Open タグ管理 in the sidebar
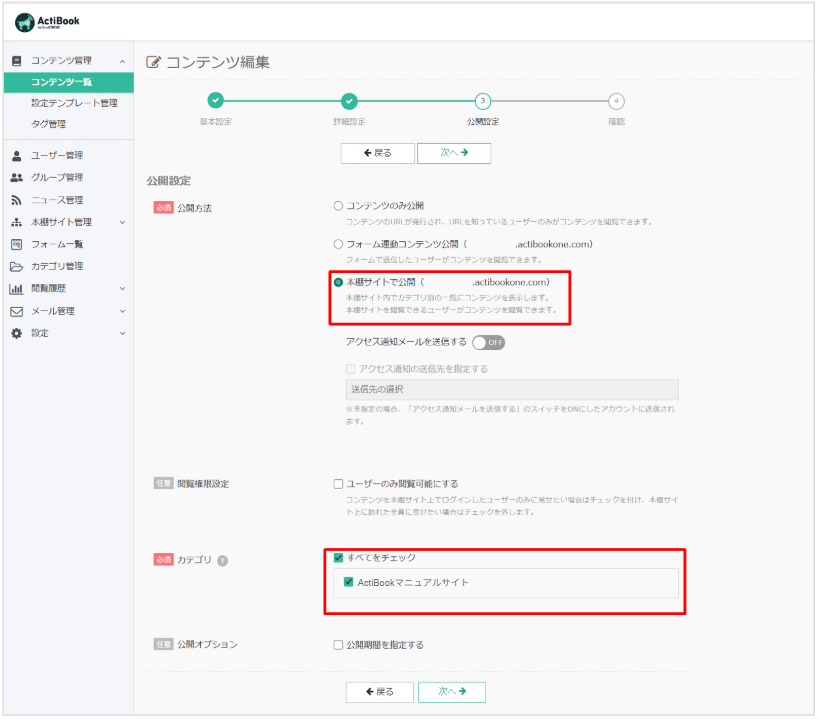The height and width of the screenshot is (719, 819). tap(48, 124)
